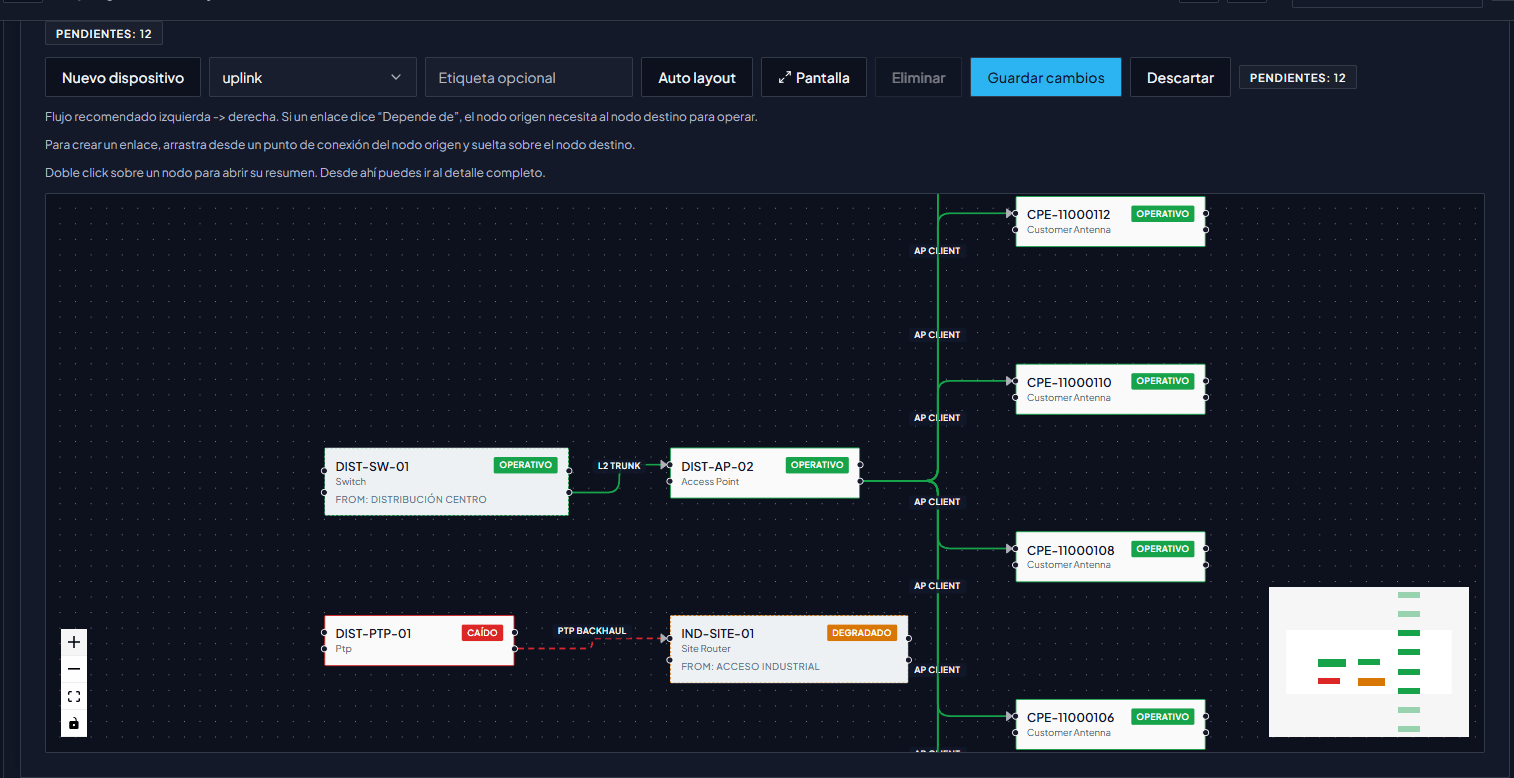This screenshot has width=1514, height=778.
Task: Click the OPERATIVO badge on DIST-SW-01
Action: coord(526,465)
